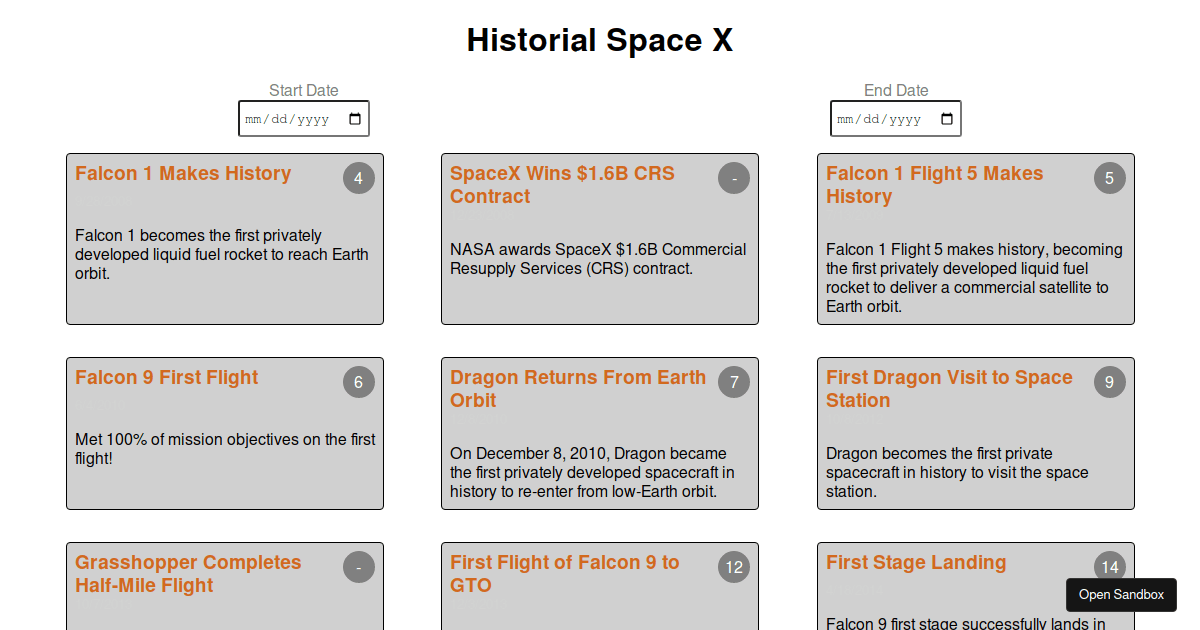Click the End Date input field
This screenshot has height=630, width=1200.
coord(896,118)
